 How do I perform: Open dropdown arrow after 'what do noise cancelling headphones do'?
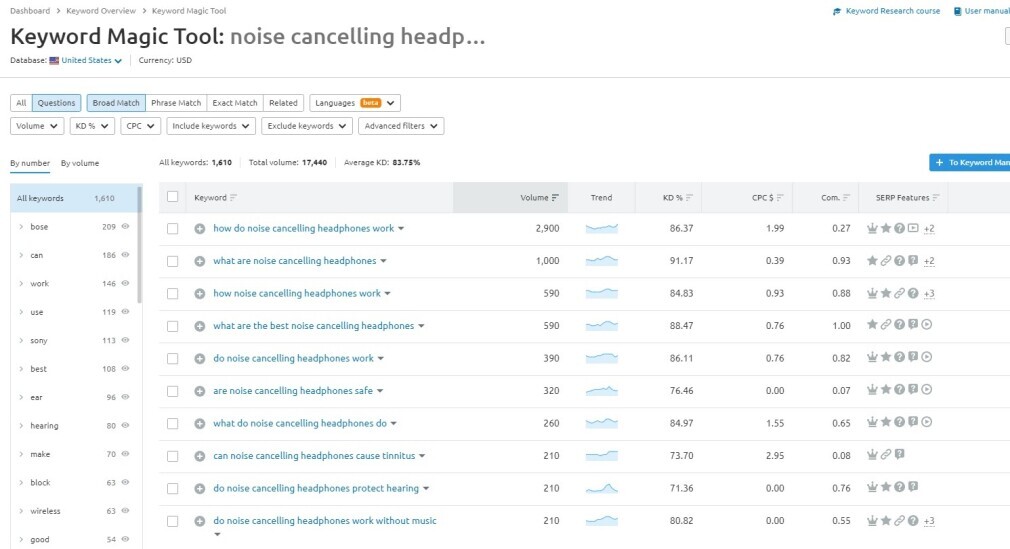[394, 423]
